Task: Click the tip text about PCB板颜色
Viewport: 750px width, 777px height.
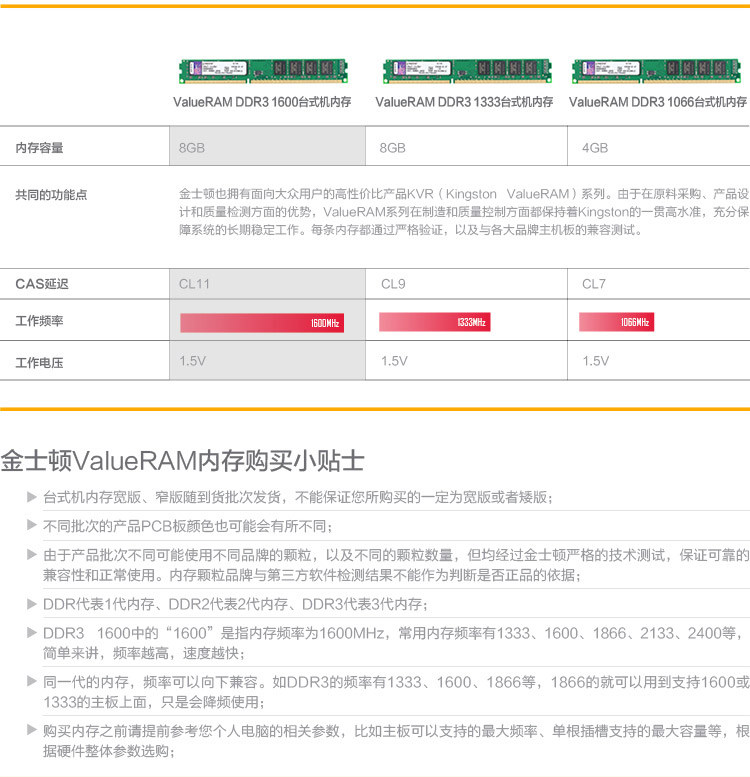Action: click(x=187, y=526)
